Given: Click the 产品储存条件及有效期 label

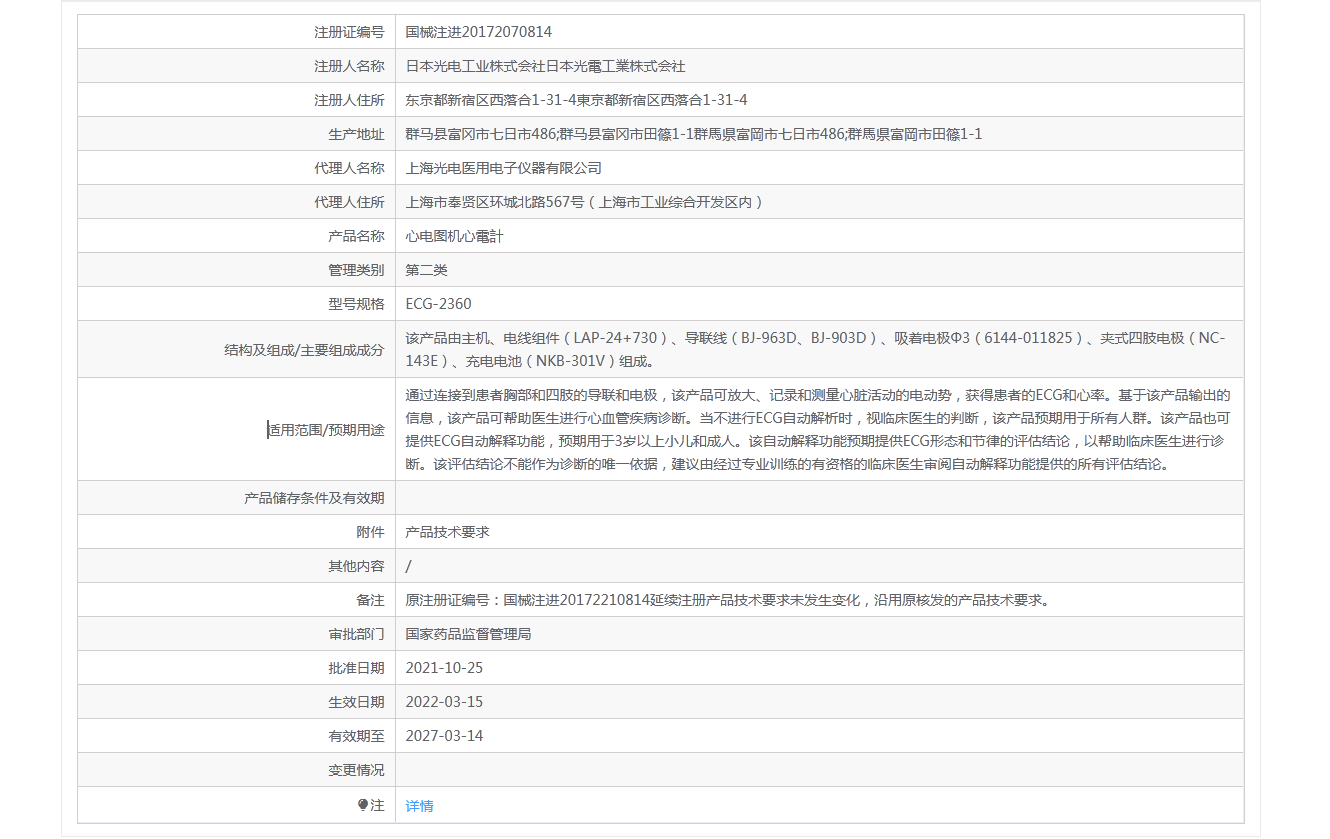Looking at the screenshot, I should point(314,498).
